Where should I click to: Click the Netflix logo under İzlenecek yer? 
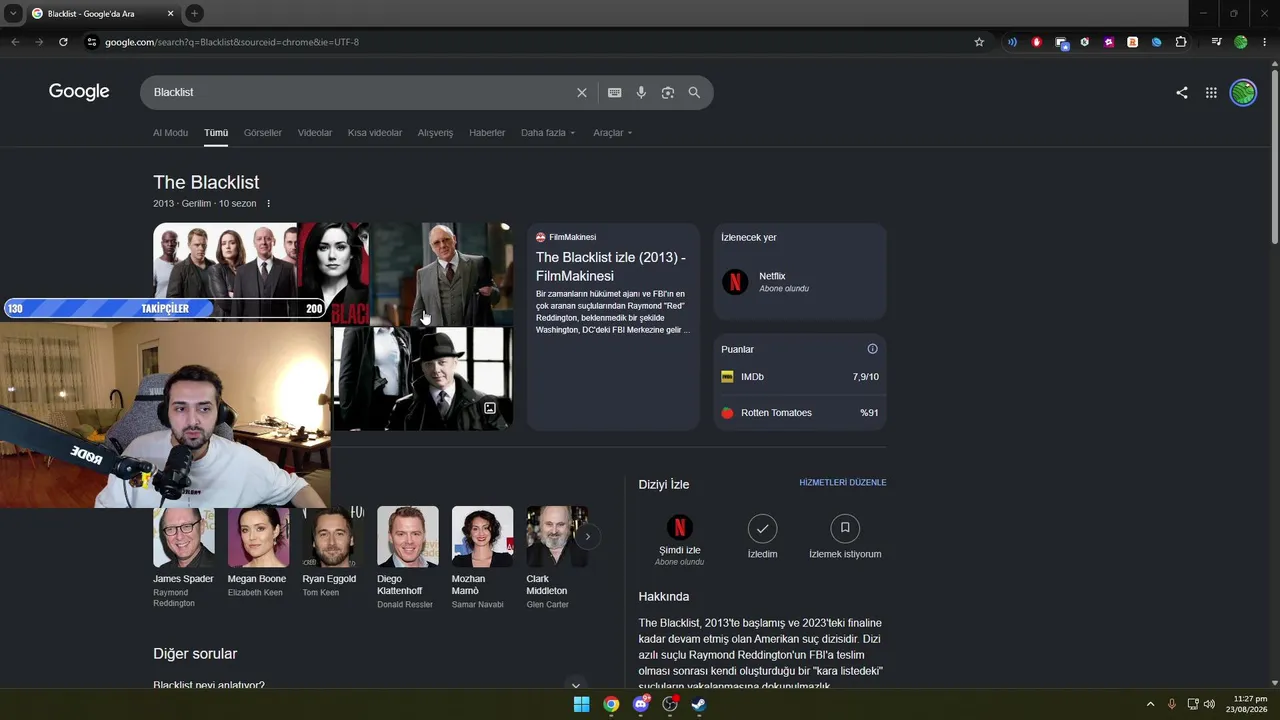(x=735, y=282)
